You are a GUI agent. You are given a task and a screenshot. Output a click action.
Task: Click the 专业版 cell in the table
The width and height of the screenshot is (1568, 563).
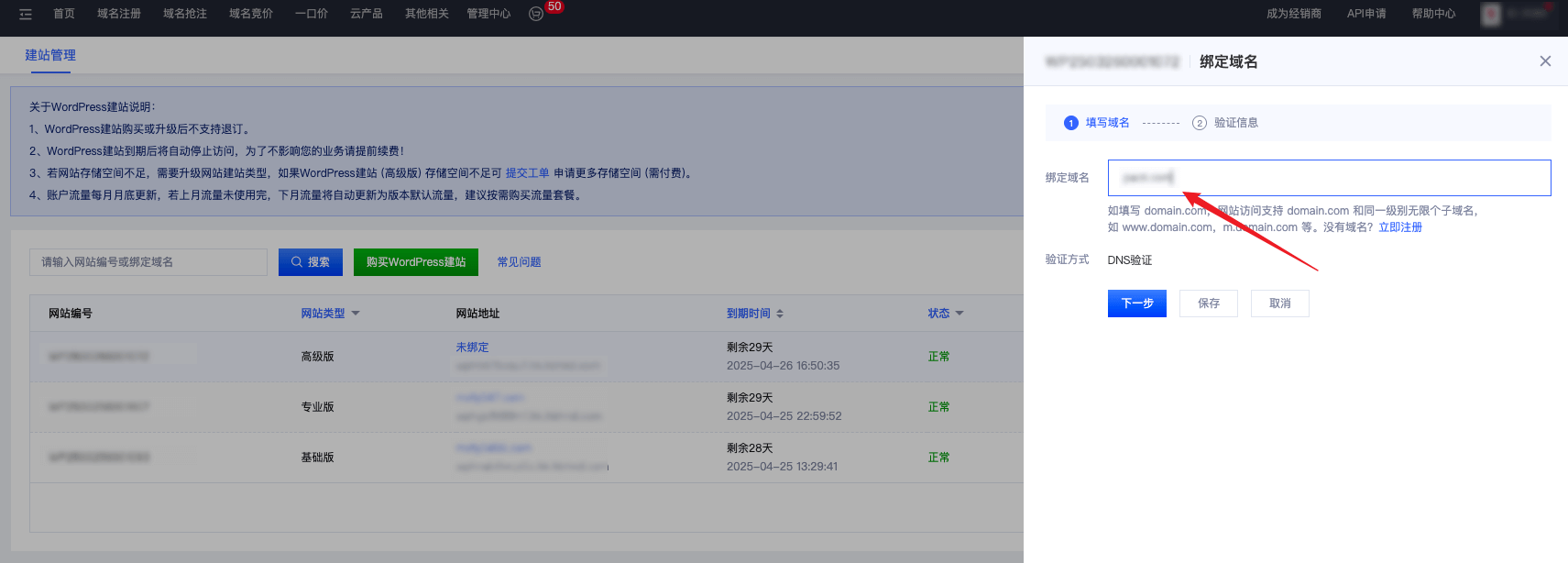click(x=318, y=407)
